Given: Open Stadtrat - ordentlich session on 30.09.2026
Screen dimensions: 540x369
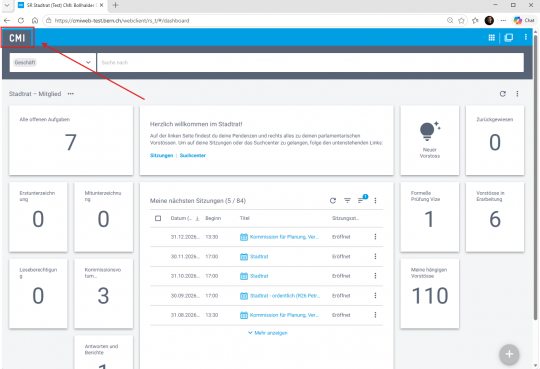Looking at the screenshot, I should tap(285, 296).
